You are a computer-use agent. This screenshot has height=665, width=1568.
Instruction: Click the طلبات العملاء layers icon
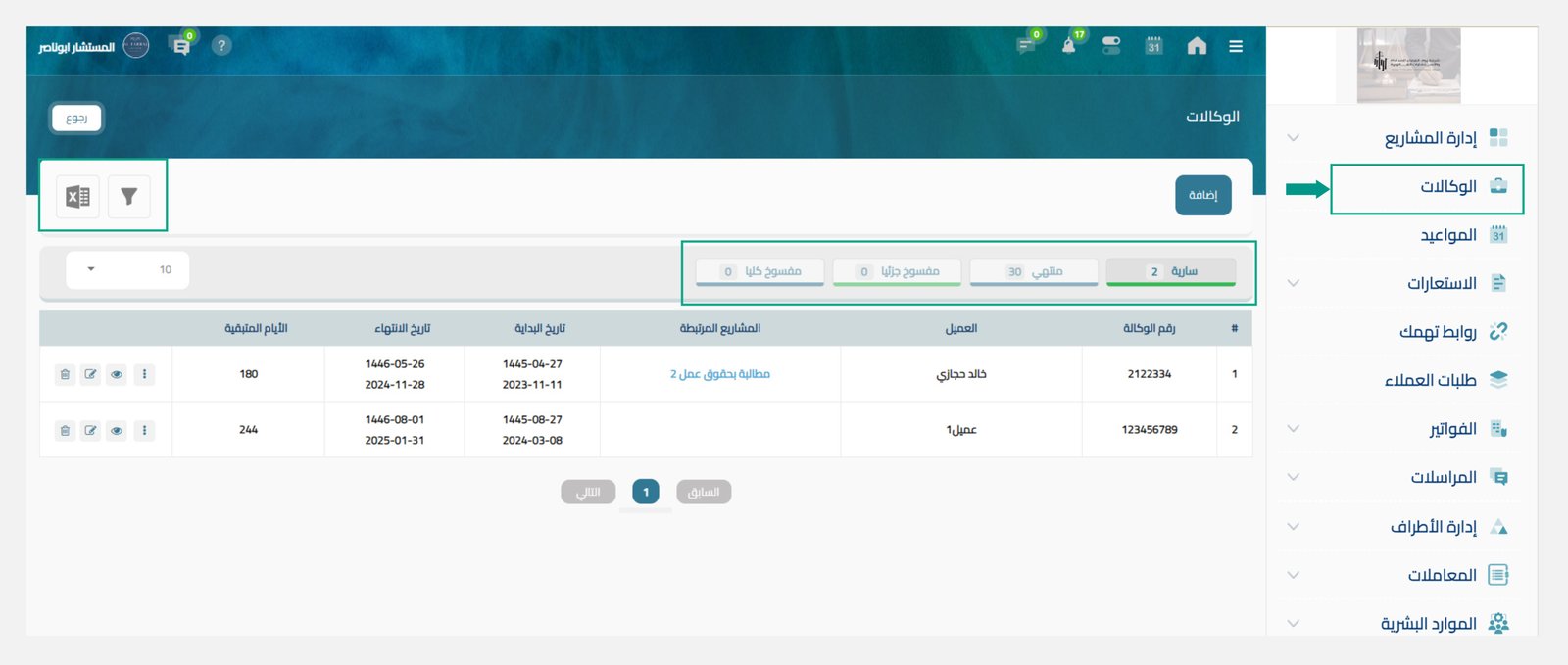[x=1498, y=380]
